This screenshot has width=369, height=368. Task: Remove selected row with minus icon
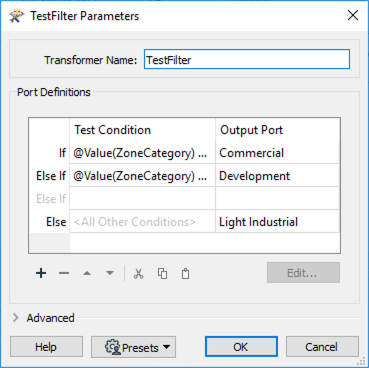pyautogui.click(x=64, y=273)
